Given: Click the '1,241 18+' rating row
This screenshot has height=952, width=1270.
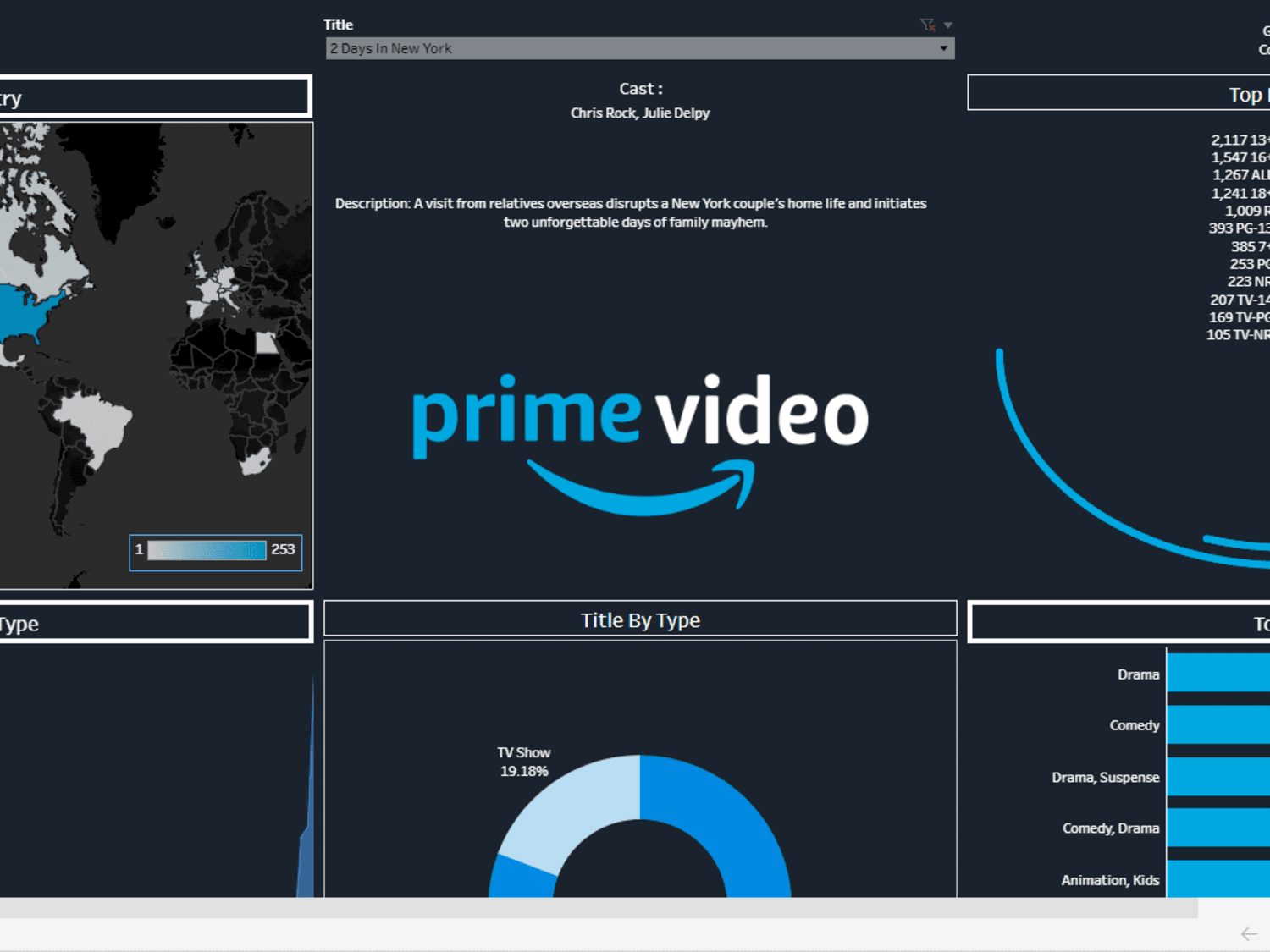Looking at the screenshot, I should click(1240, 193).
